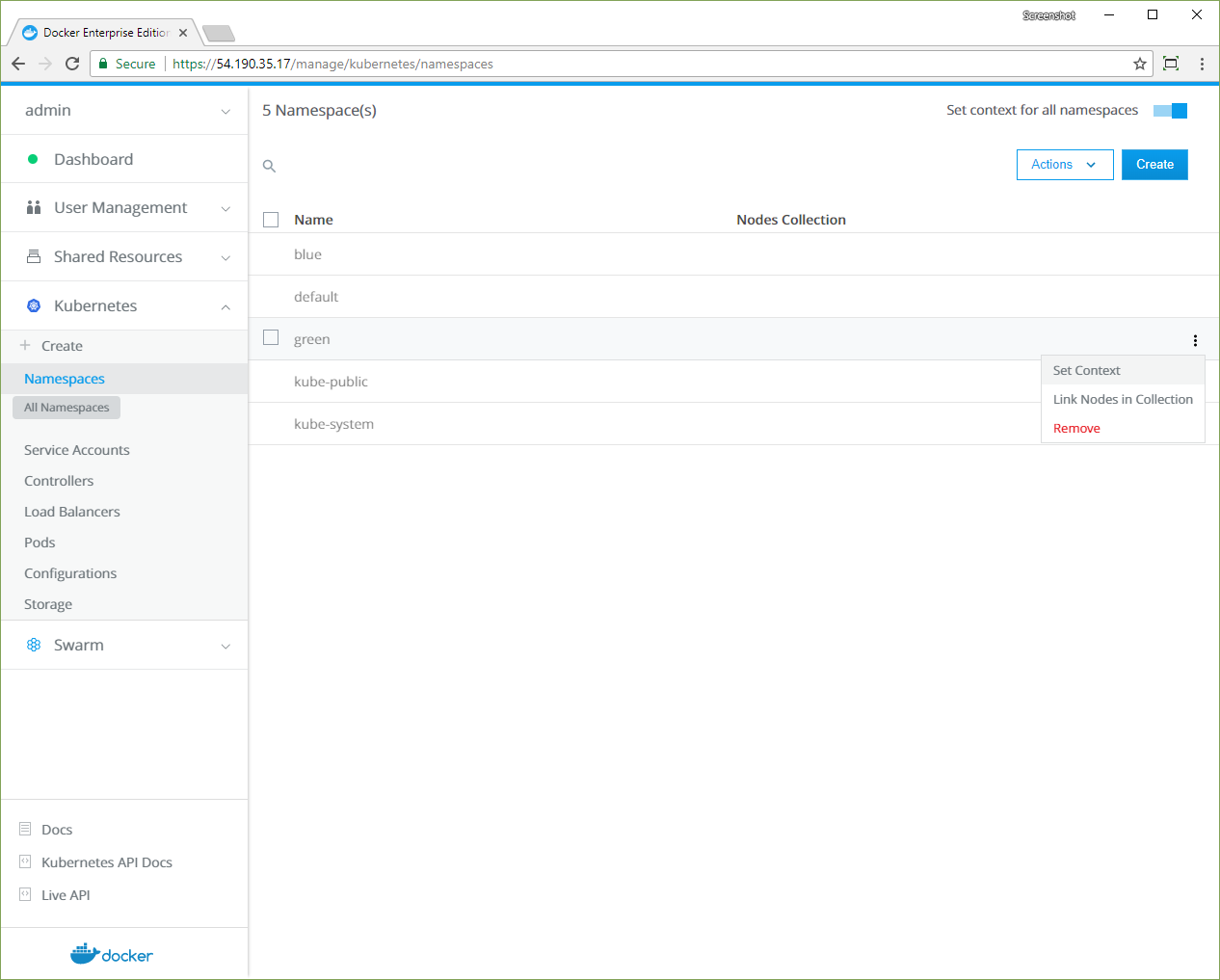Open the Actions dropdown

tap(1064, 165)
